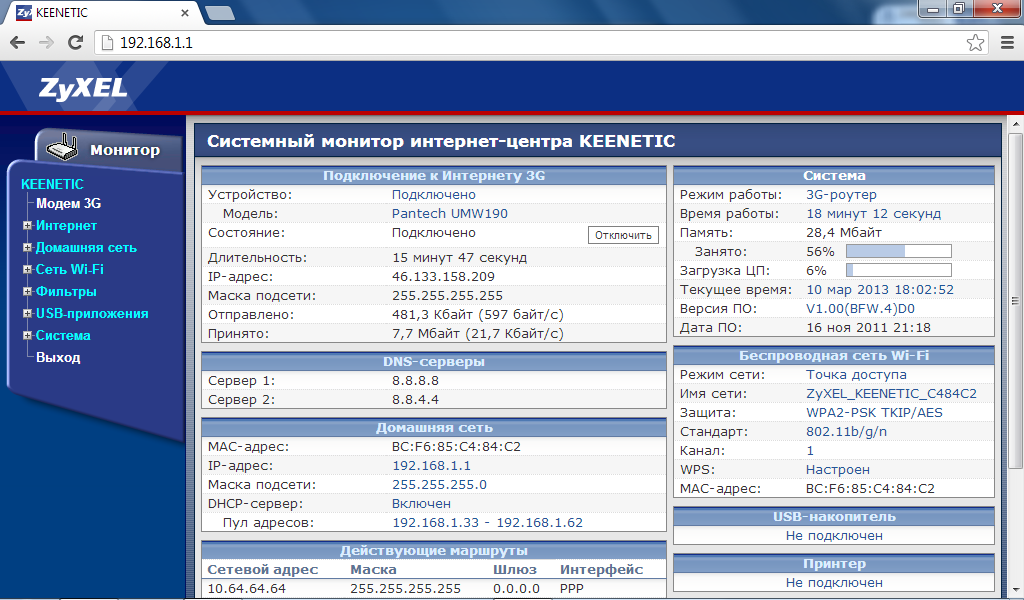Screen dimensions: 1024x600
Task: Open the Фильтры menu item
Action: click(x=66, y=292)
